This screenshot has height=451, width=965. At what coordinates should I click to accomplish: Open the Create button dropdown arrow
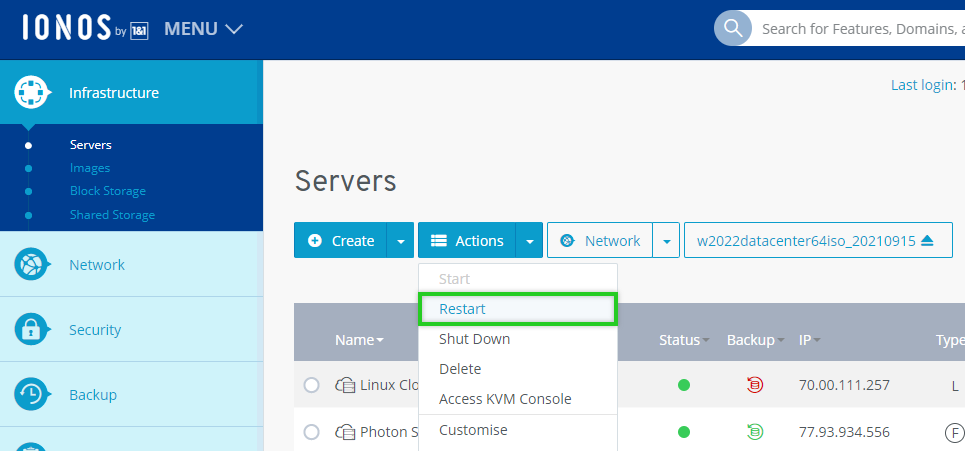(x=400, y=241)
